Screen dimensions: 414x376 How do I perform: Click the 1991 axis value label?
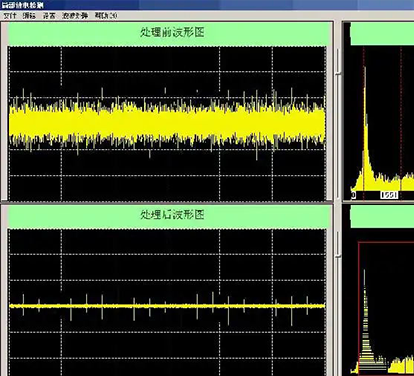click(x=389, y=195)
